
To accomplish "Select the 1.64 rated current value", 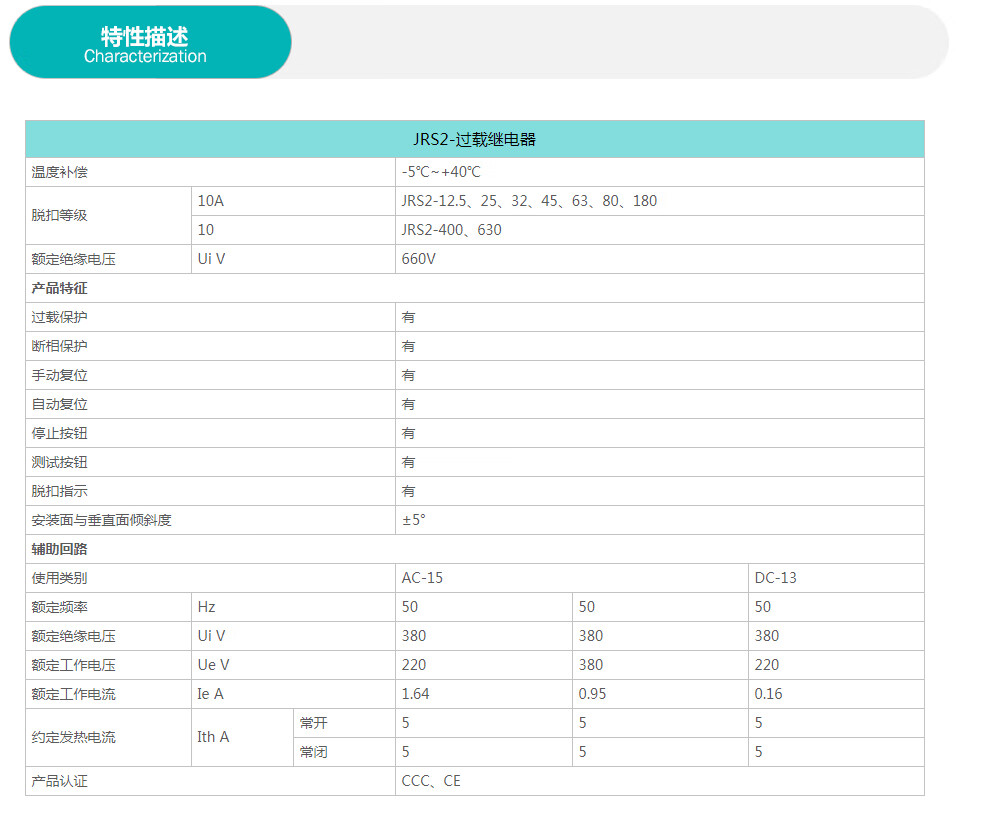I will [x=415, y=694].
